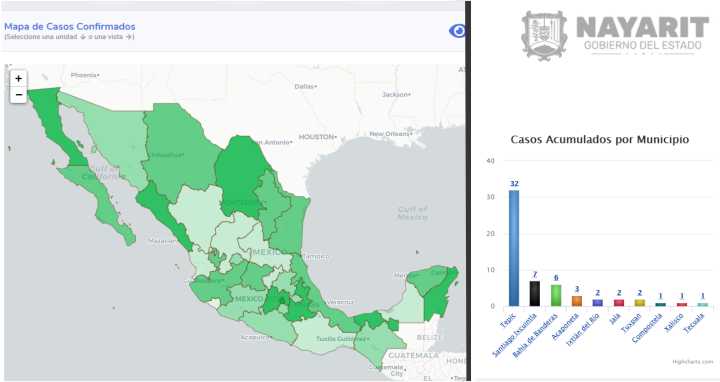Select the yellow Tuxpan bar
Screen dimensions: 720x382
click(640, 303)
